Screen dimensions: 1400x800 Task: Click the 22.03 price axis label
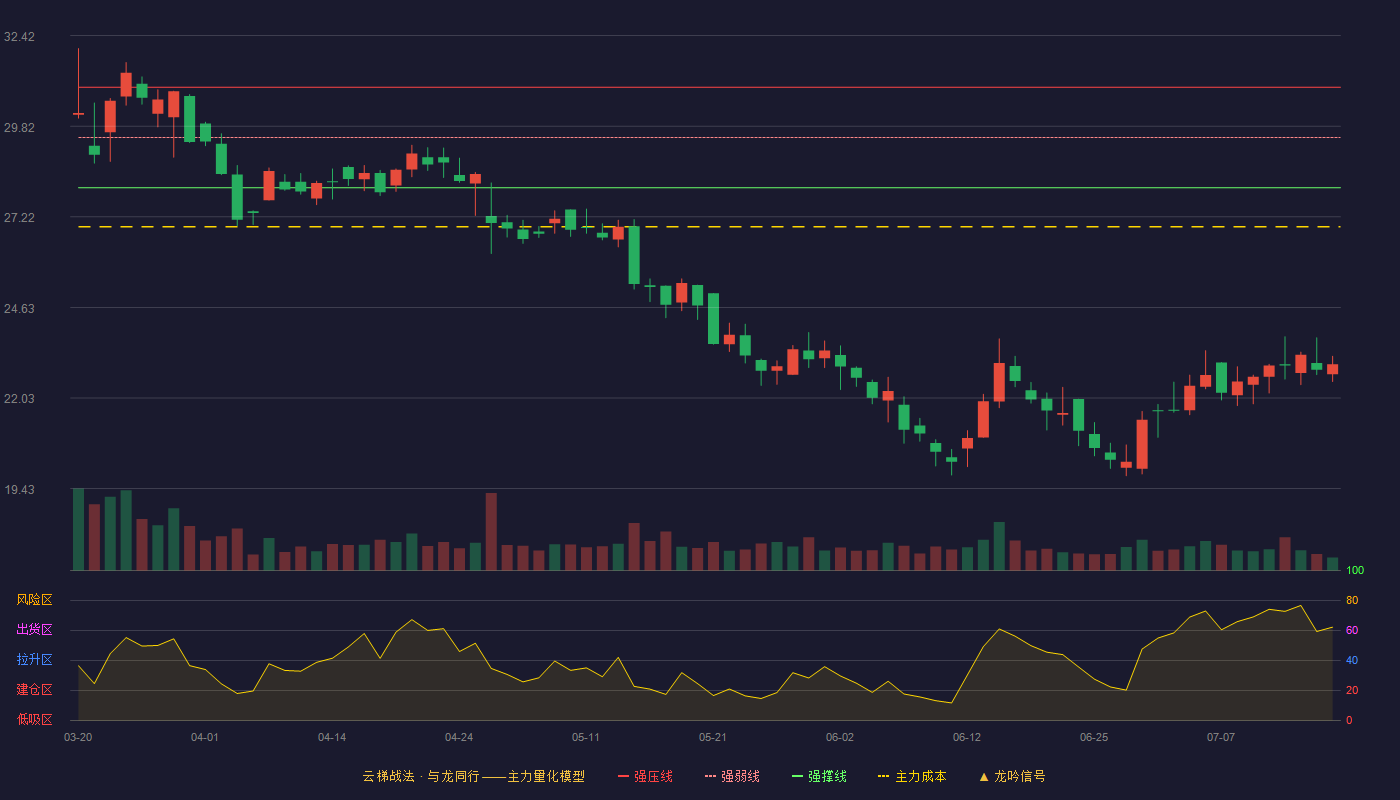click(19, 399)
